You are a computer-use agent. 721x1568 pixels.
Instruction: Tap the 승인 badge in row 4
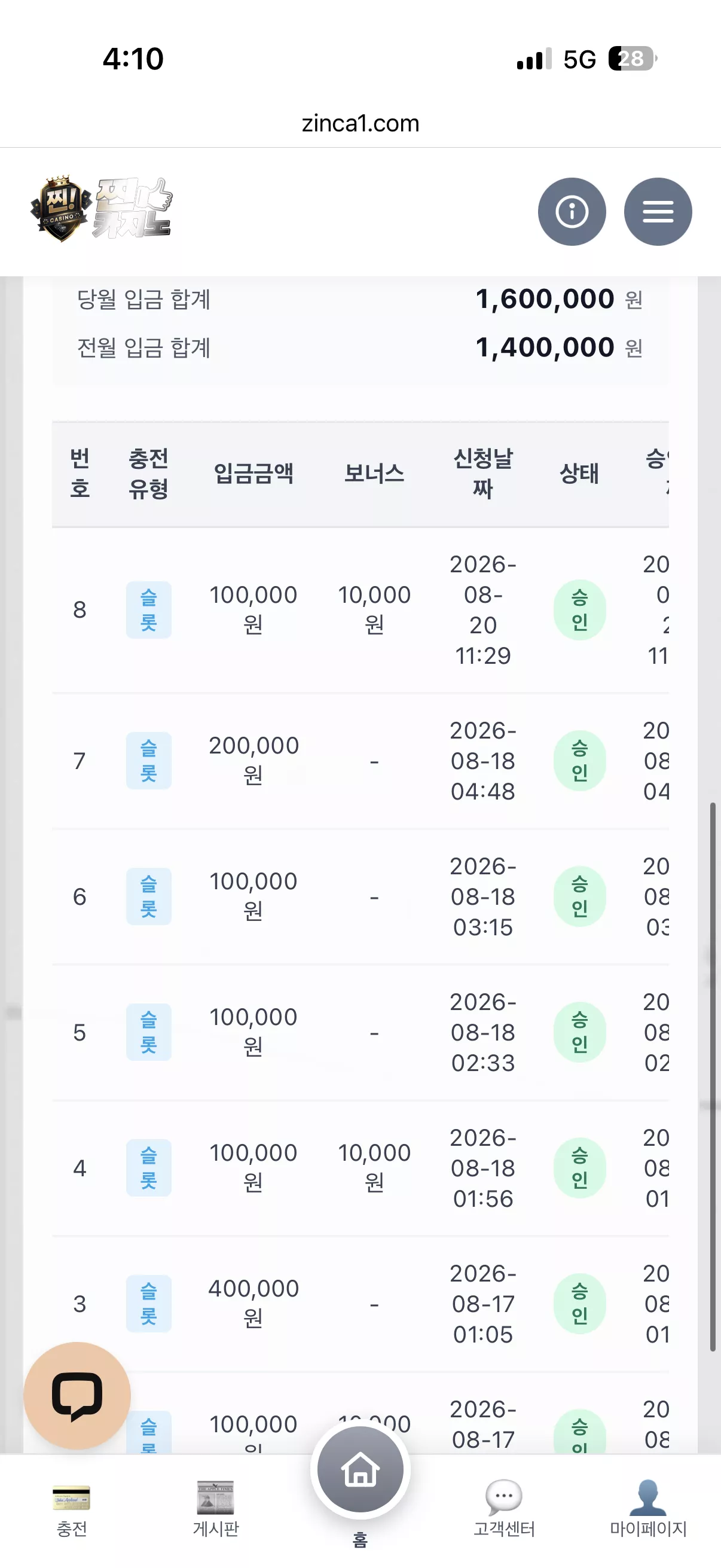[x=580, y=1168]
